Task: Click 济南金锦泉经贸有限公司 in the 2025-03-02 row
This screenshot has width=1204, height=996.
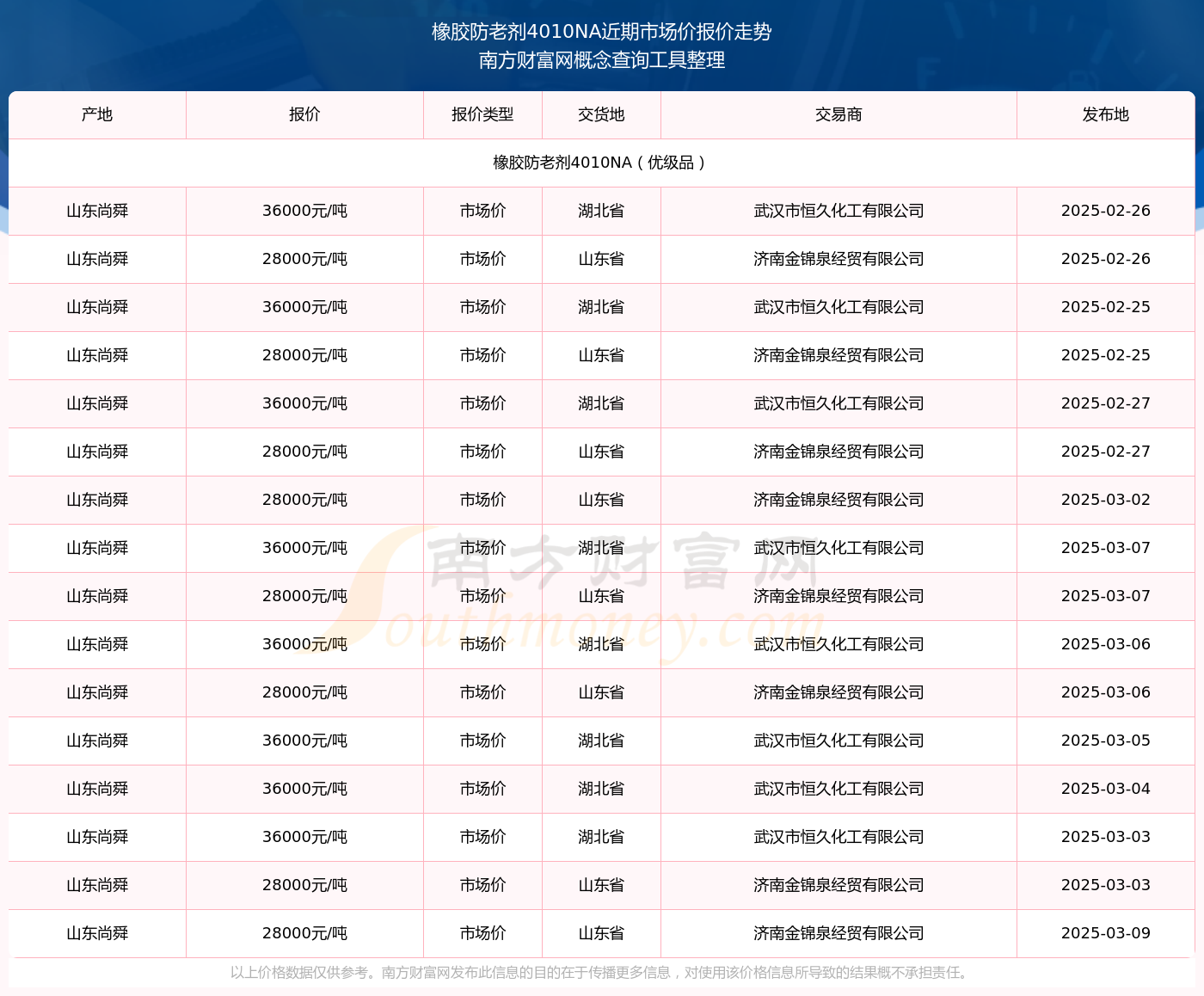Action: [838, 500]
